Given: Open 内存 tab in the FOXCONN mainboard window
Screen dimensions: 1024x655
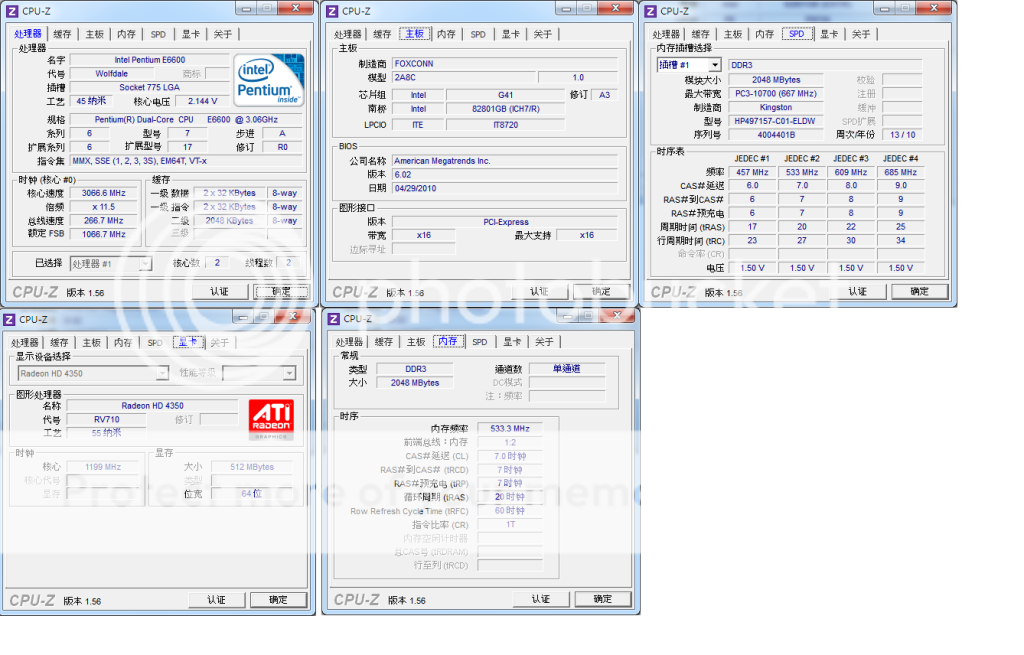Looking at the screenshot, I should tap(446, 34).
